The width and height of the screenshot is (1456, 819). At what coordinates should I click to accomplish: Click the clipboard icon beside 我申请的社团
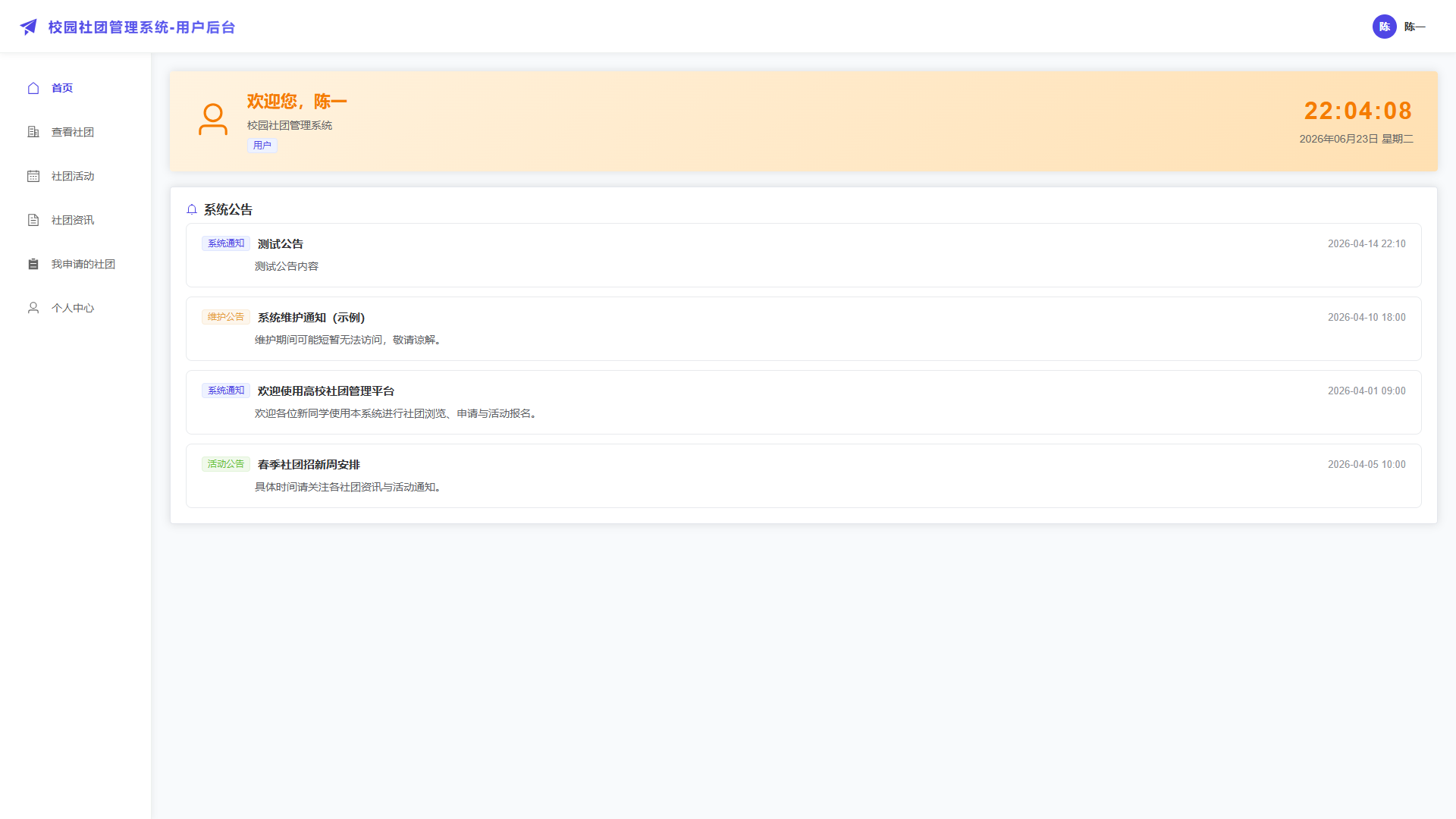click(33, 264)
